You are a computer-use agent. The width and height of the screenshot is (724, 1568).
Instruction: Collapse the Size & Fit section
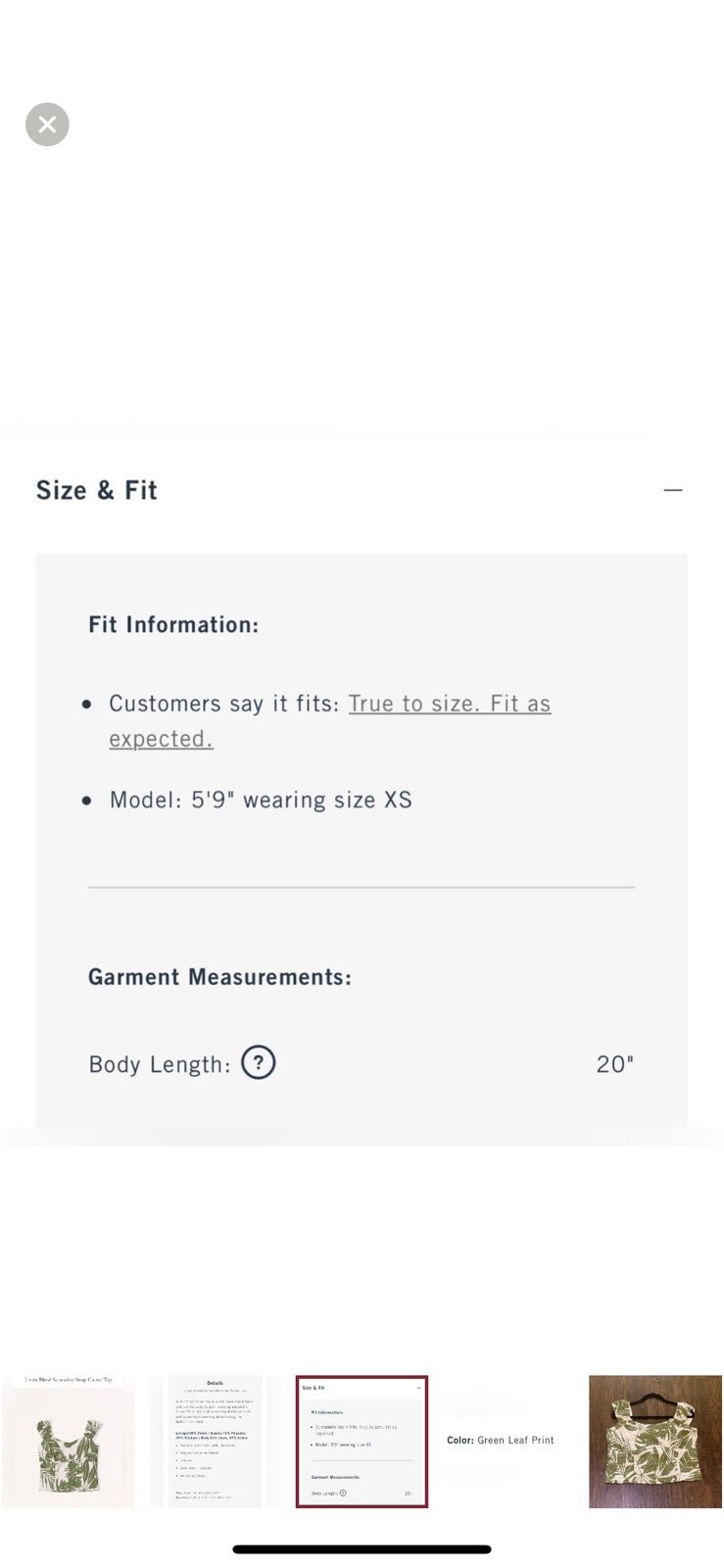click(x=672, y=490)
